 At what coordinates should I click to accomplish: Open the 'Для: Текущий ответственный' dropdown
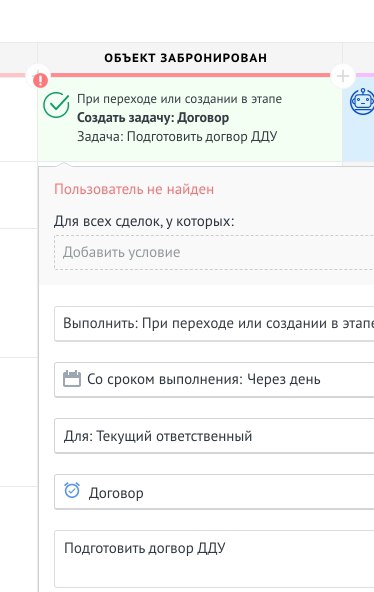point(214,436)
